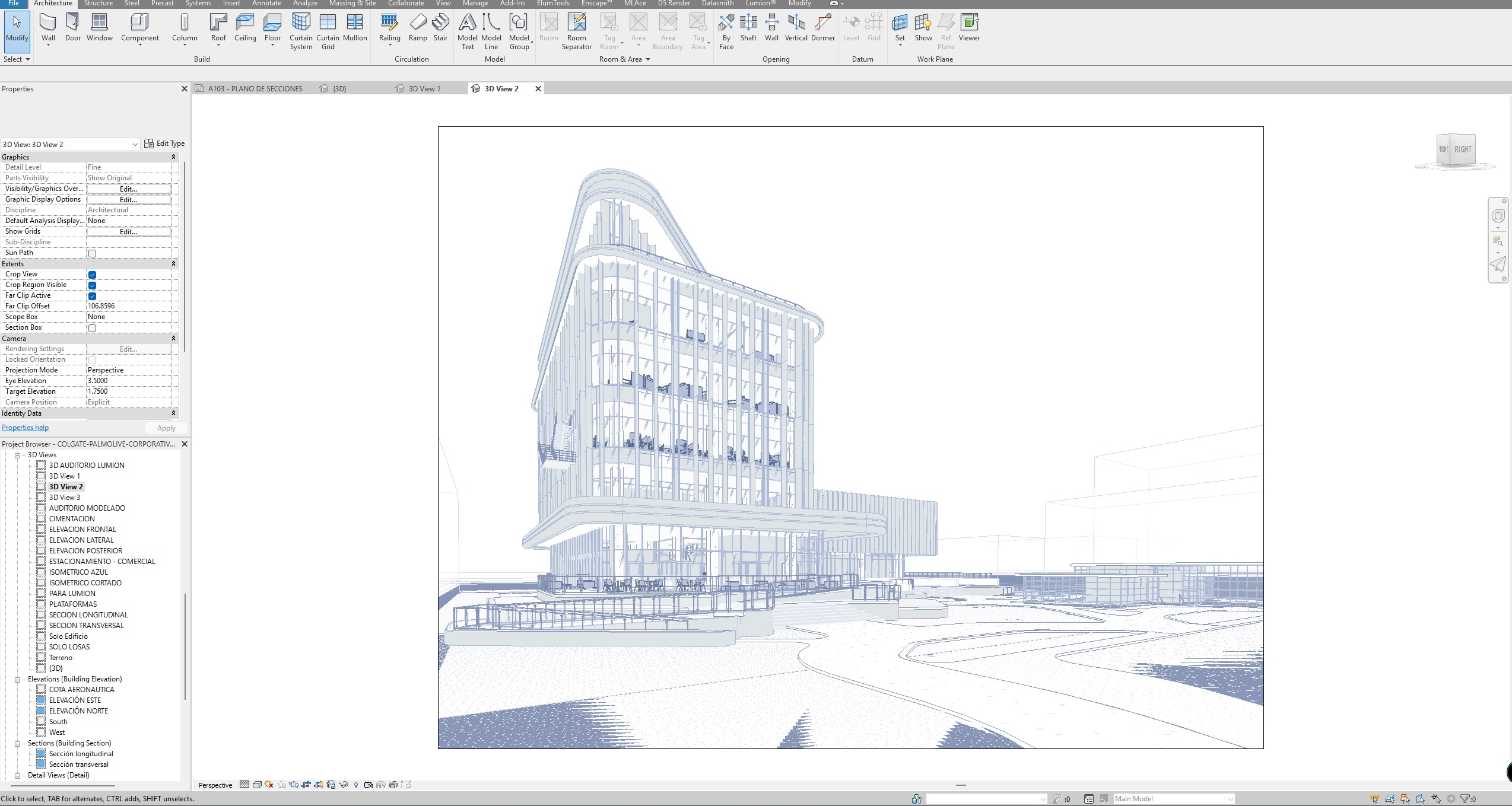Collapse the Graphics properties section

[173, 157]
